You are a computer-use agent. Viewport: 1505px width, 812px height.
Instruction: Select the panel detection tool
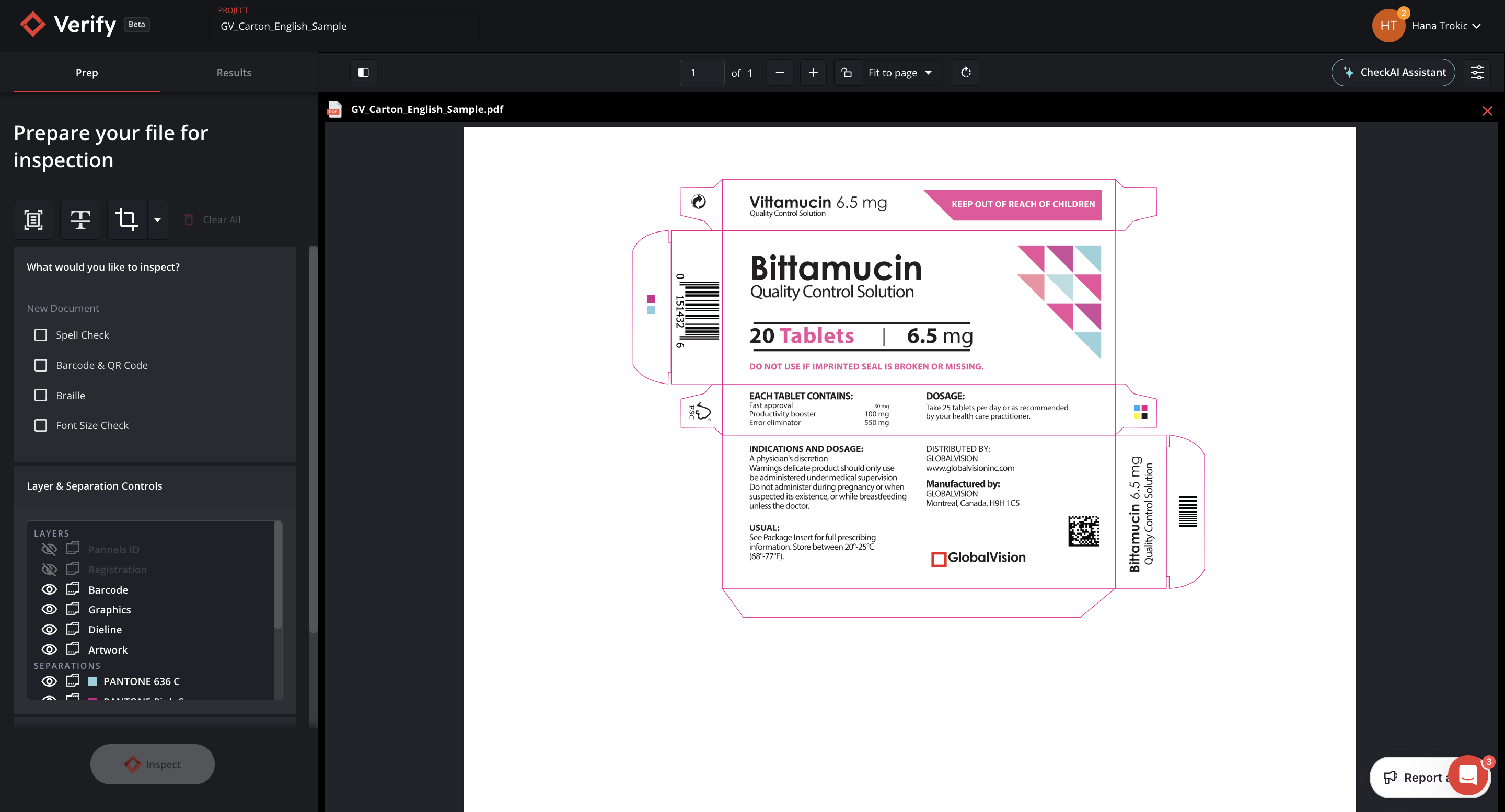(33, 219)
